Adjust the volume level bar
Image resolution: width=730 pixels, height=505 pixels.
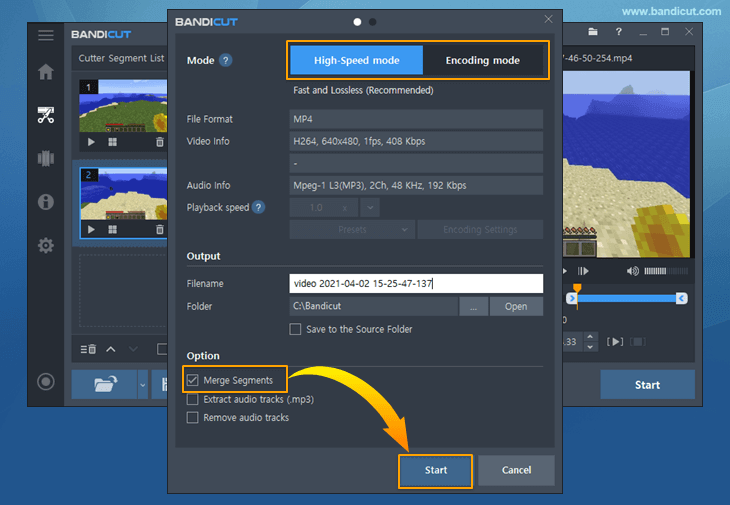click(x=666, y=271)
